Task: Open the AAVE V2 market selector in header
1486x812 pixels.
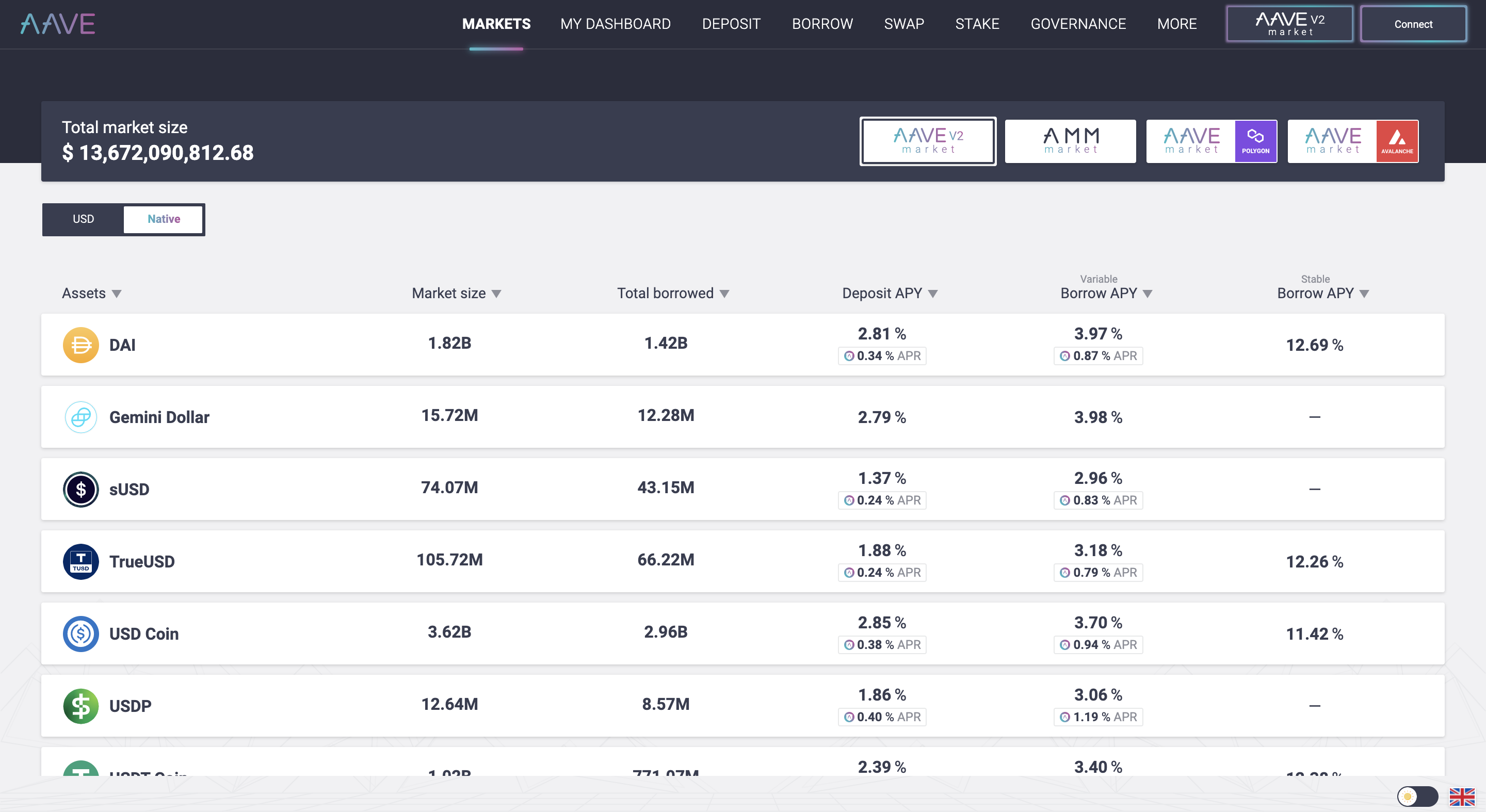Action: (x=1289, y=24)
